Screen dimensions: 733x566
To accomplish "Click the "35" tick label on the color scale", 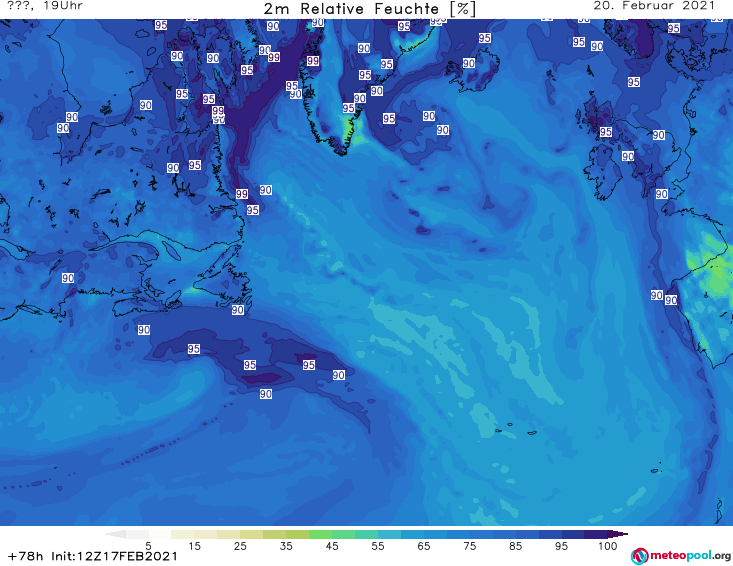I will point(286,546).
